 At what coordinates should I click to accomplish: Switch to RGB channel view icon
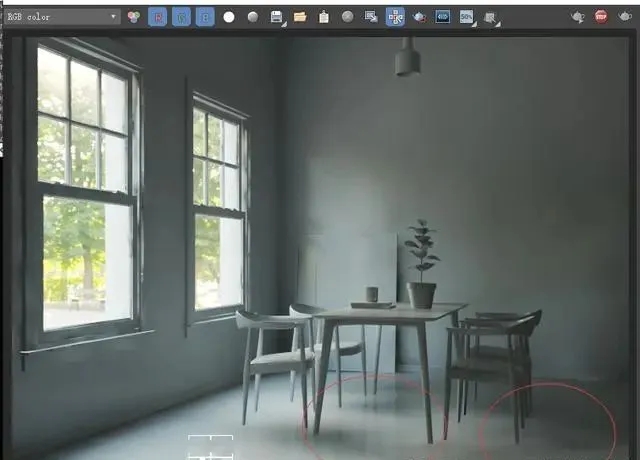(x=134, y=17)
